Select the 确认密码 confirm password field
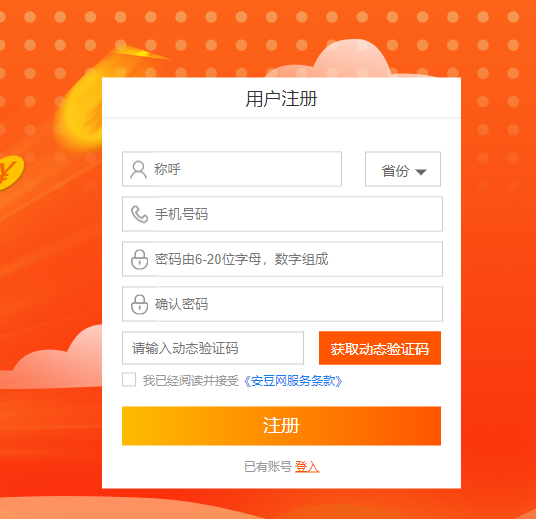The image size is (536, 519). tap(282, 304)
